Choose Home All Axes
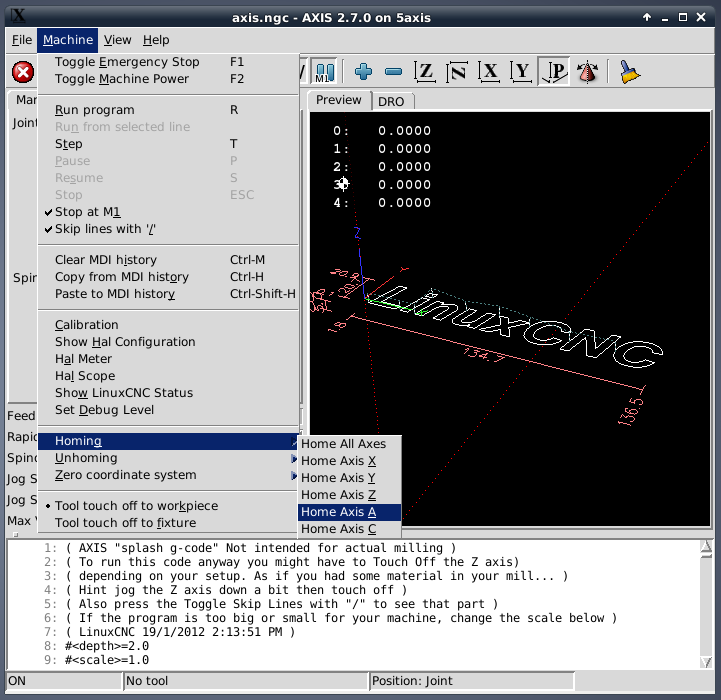Viewport: 721px width, 700px height. pyautogui.click(x=349, y=444)
